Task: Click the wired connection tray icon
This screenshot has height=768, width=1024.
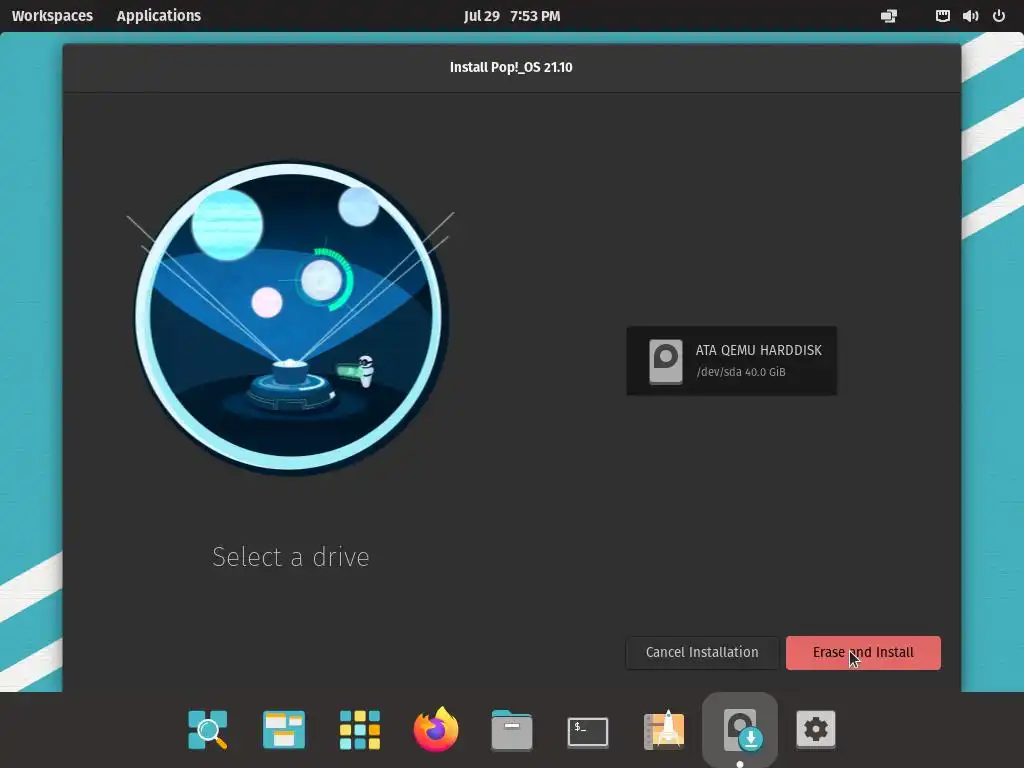Action: (x=942, y=16)
